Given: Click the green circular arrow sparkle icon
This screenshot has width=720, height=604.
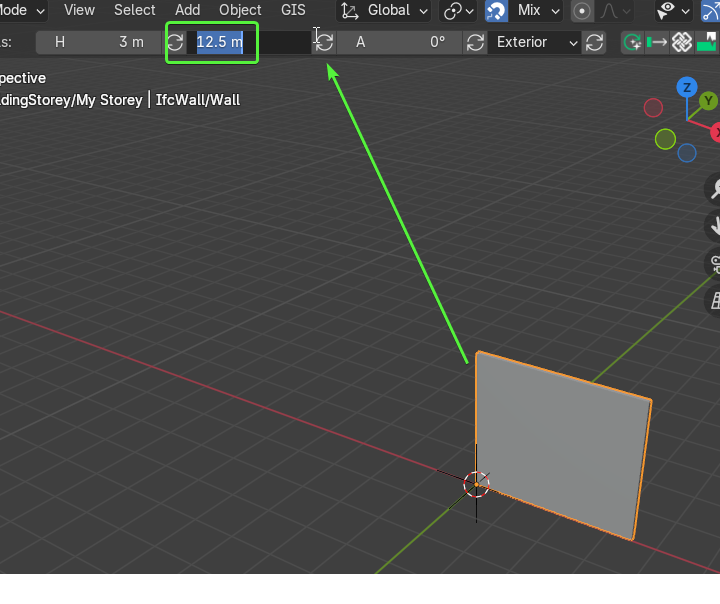Looking at the screenshot, I should click(633, 43).
